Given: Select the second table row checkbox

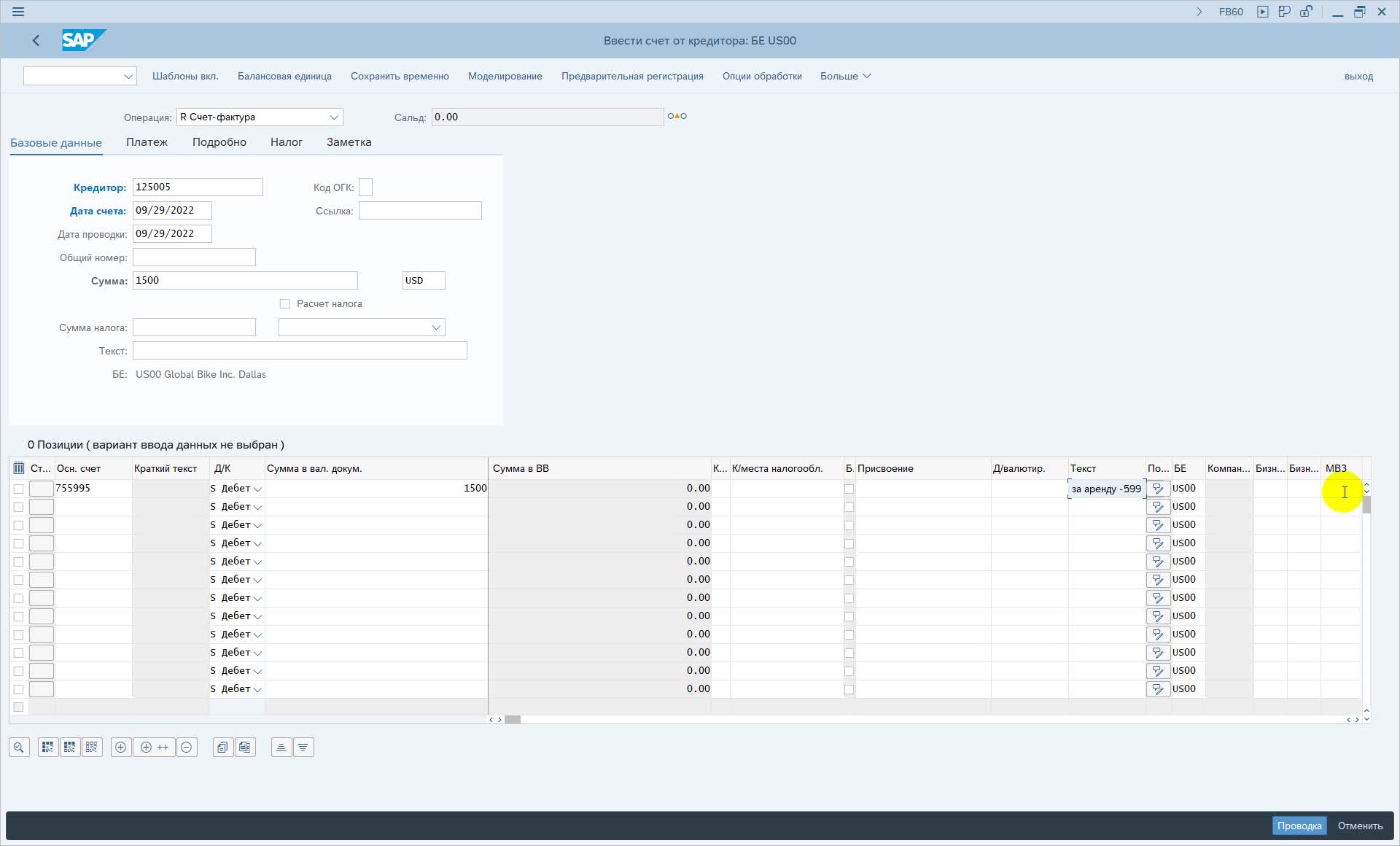Looking at the screenshot, I should click(18, 507).
